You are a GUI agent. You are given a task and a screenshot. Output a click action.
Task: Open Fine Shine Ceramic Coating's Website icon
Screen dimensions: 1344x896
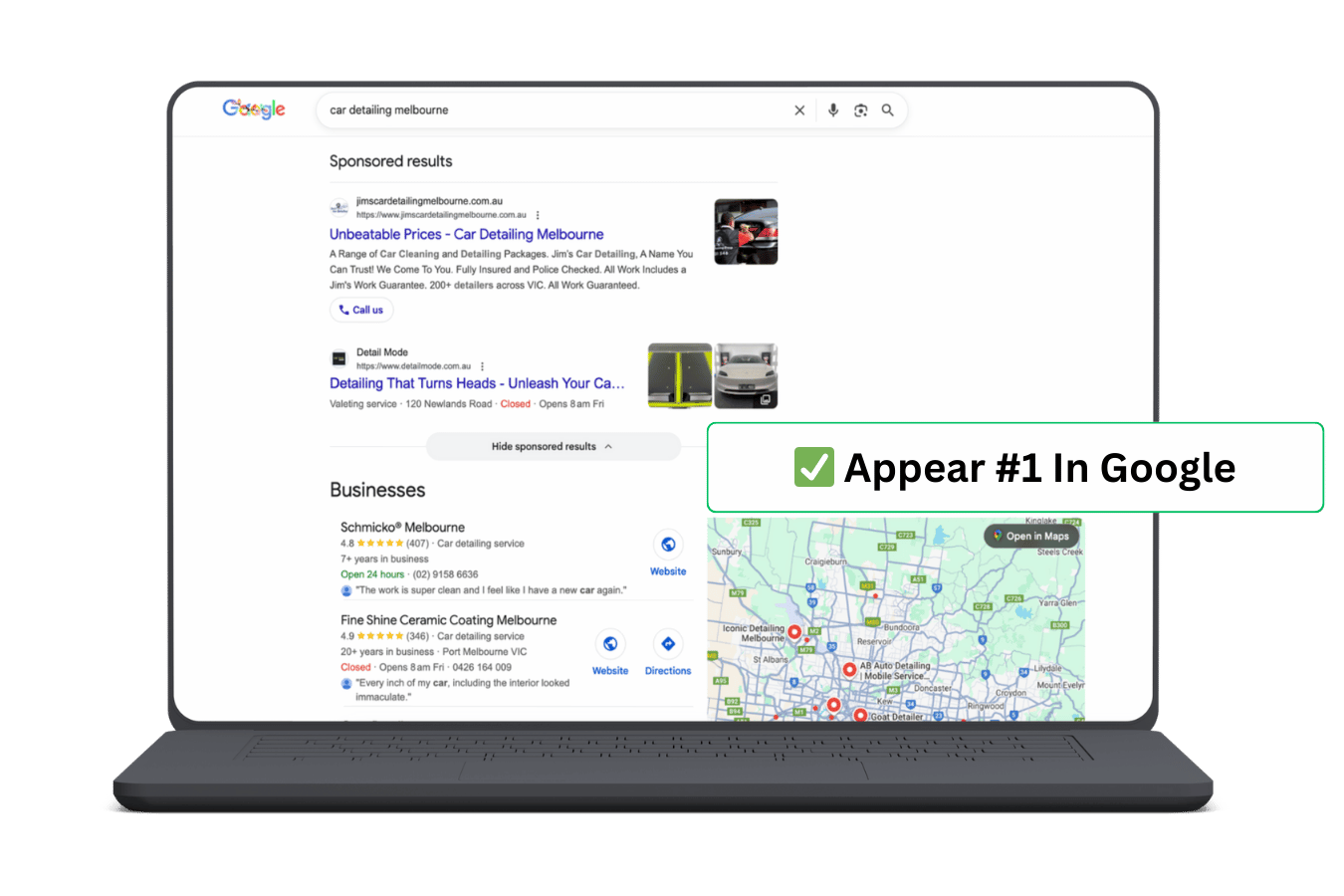pyautogui.click(x=610, y=644)
